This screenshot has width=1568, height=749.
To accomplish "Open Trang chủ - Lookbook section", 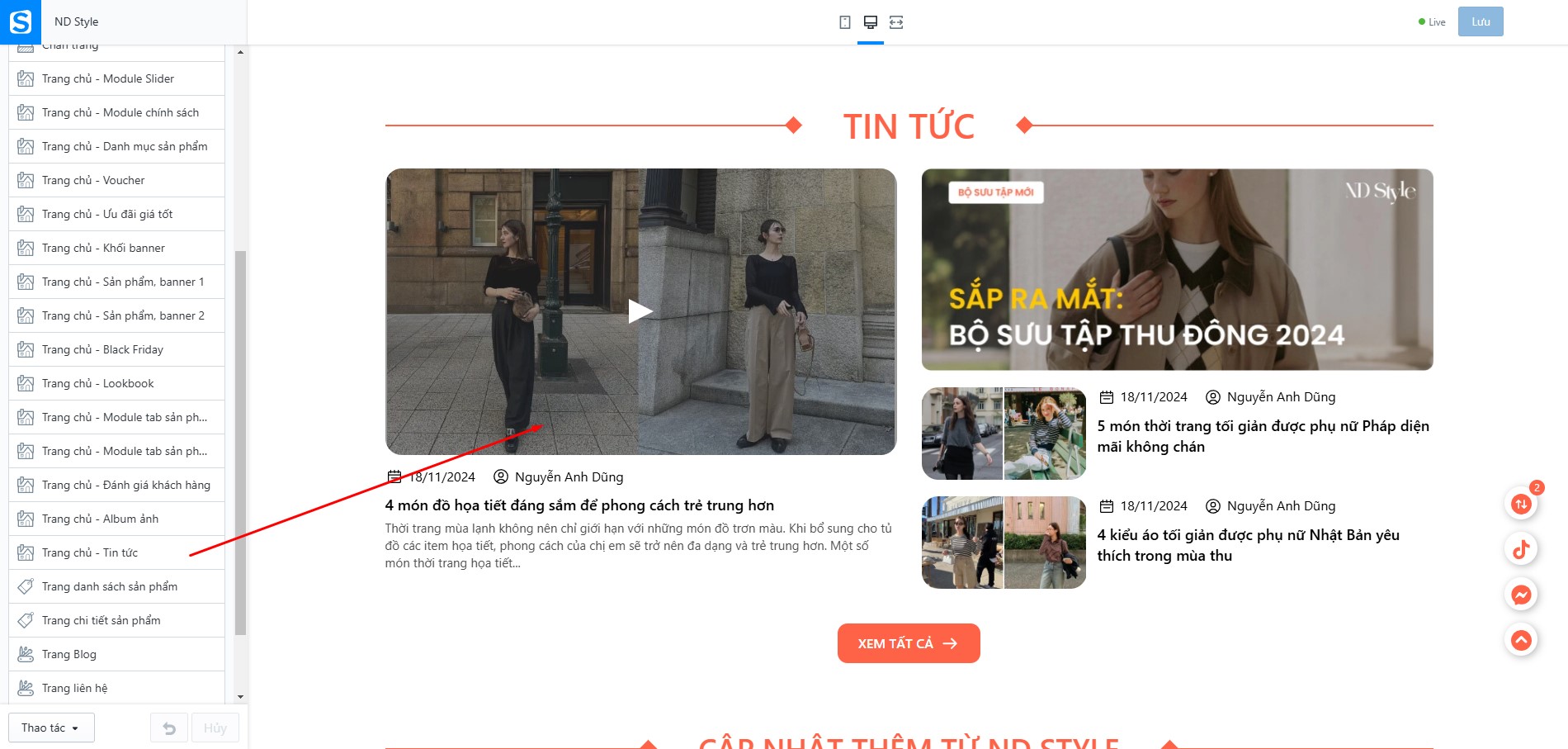I will (x=116, y=383).
